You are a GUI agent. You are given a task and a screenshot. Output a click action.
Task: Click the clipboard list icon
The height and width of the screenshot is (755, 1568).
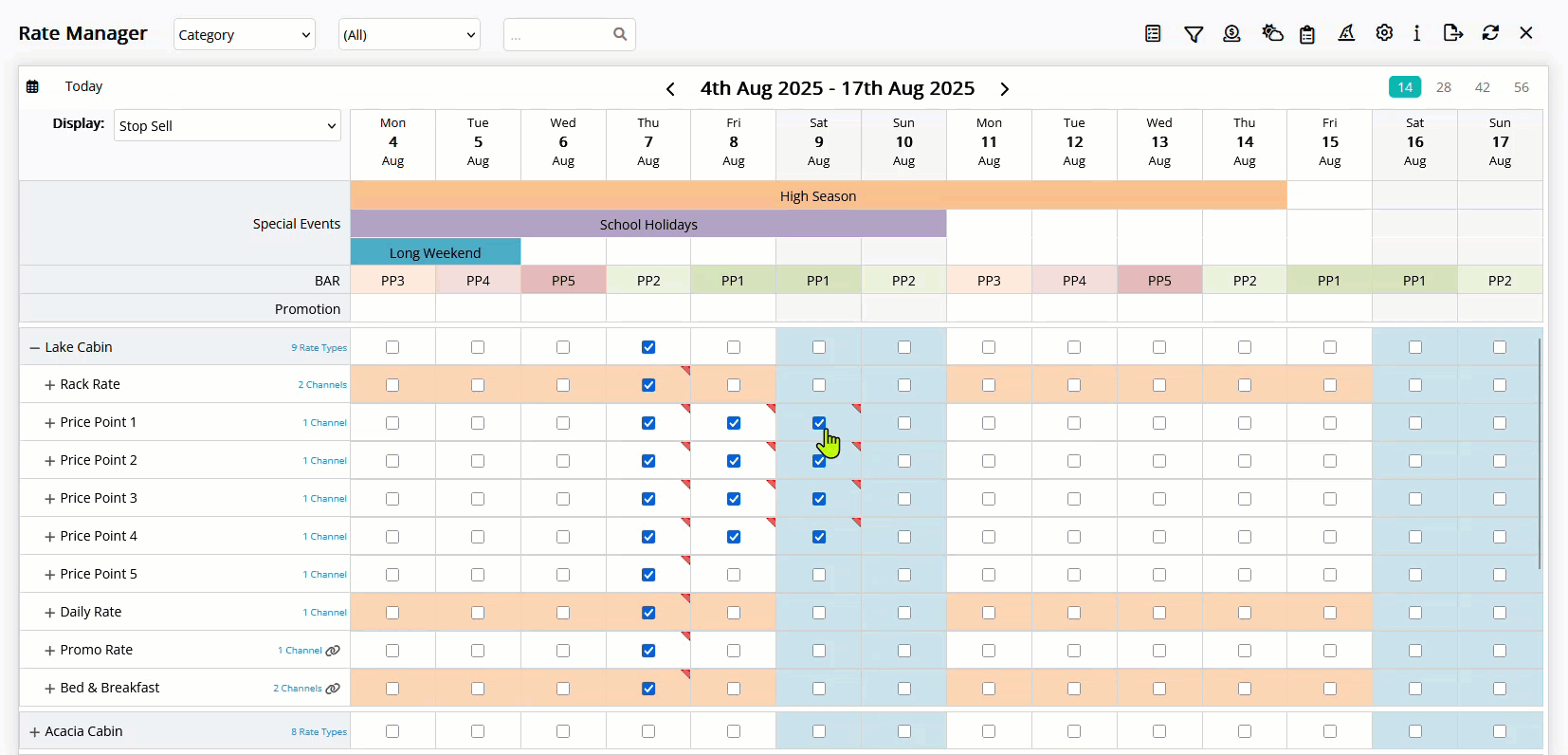click(1307, 34)
